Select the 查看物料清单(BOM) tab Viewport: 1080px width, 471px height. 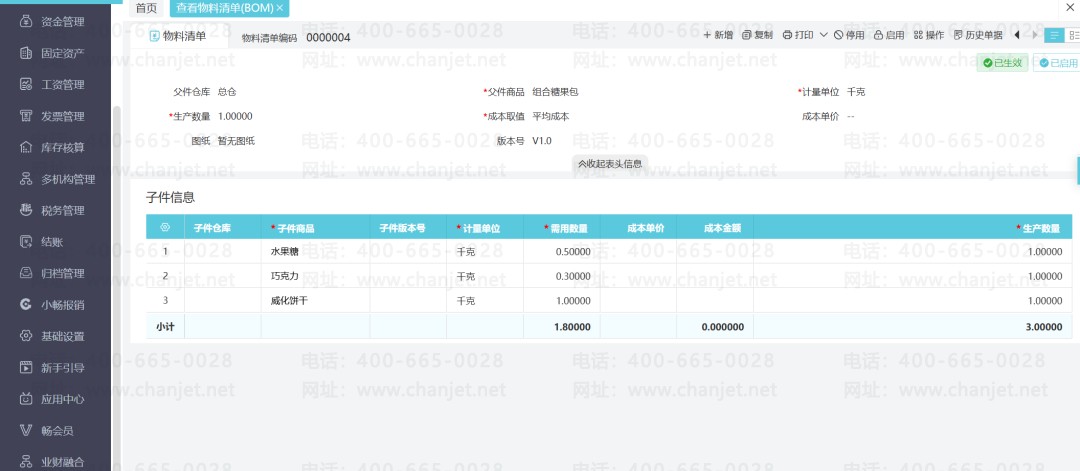(x=225, y=8)
